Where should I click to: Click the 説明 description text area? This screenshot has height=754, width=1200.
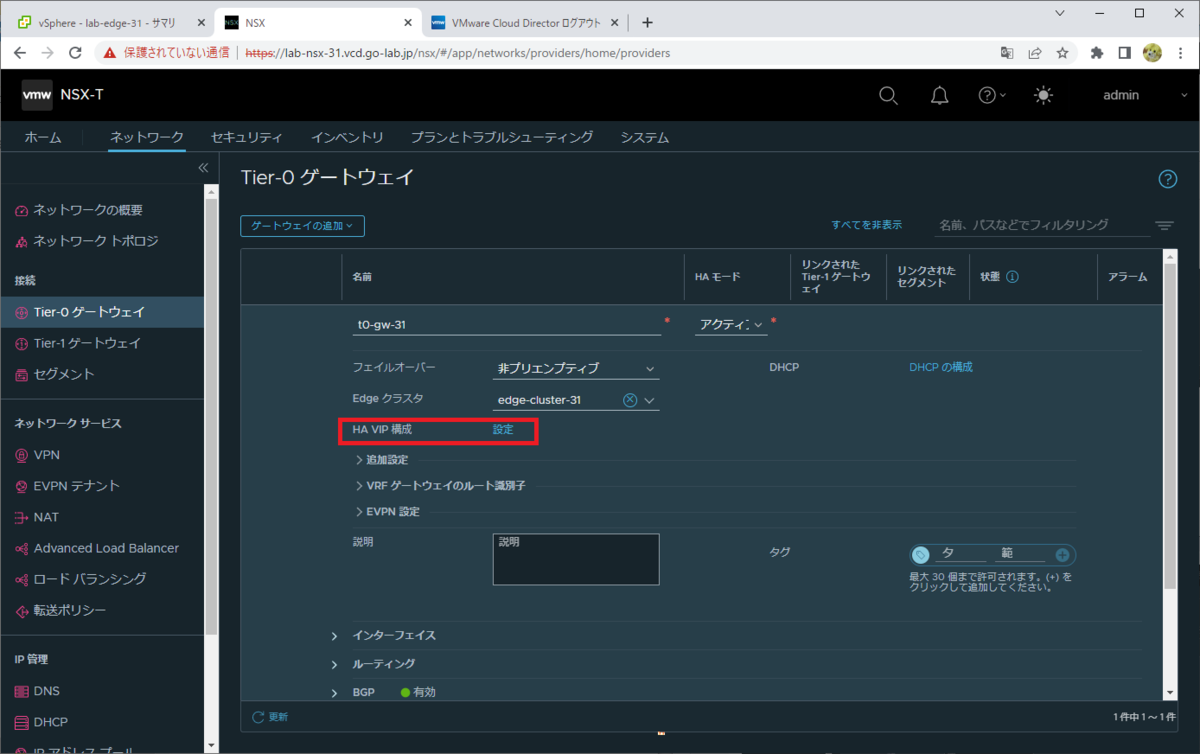[576, 559]
